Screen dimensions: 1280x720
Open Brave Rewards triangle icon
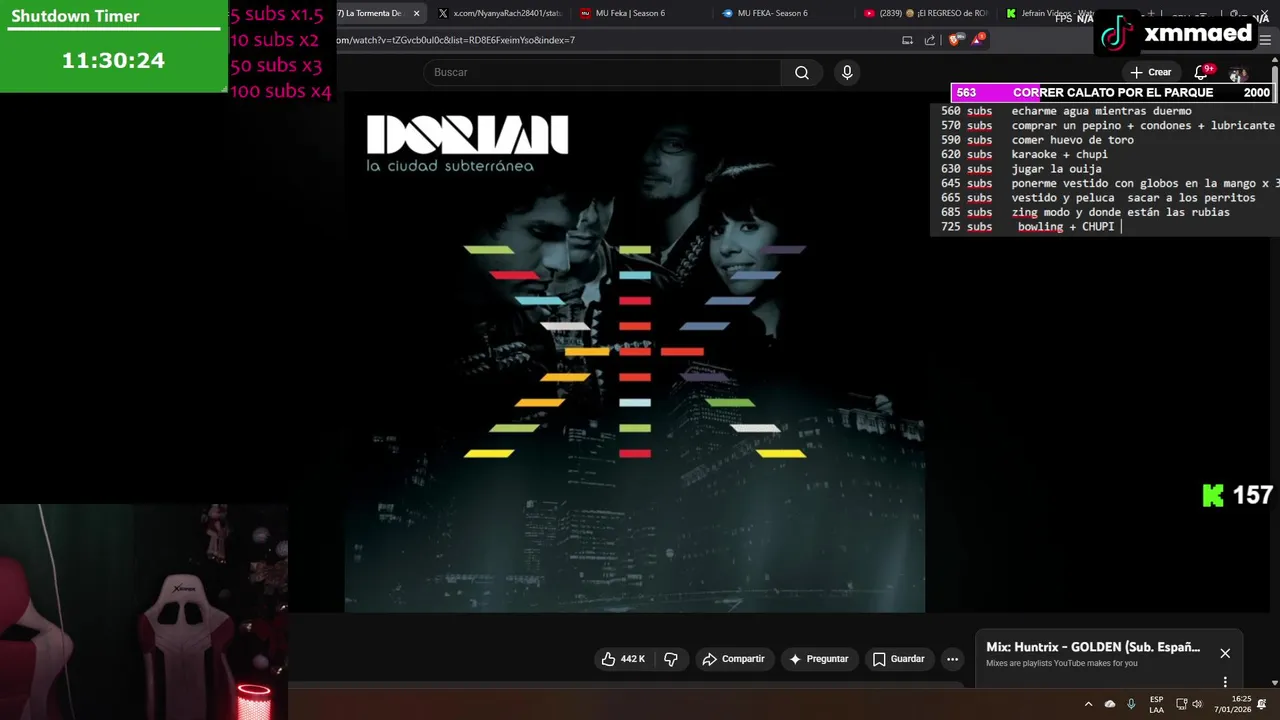pos(978,40)
